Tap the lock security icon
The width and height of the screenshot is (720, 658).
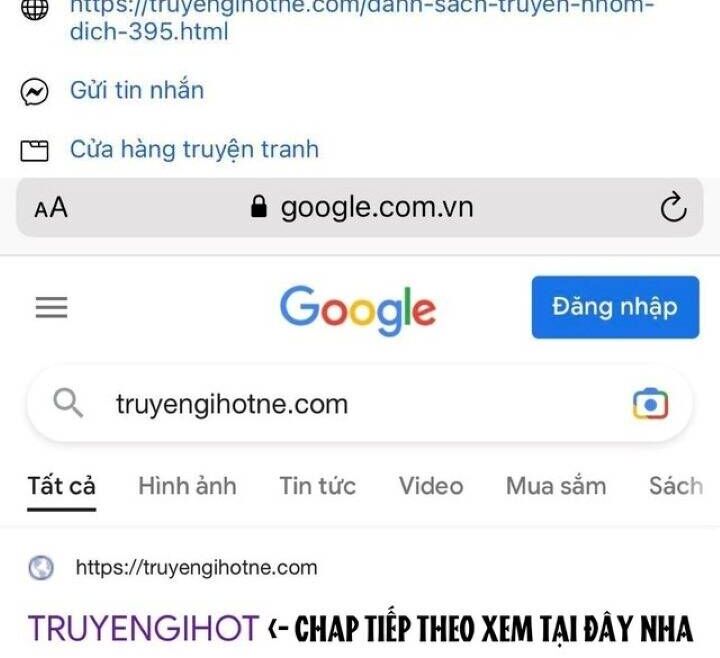[x=259, y=207]
